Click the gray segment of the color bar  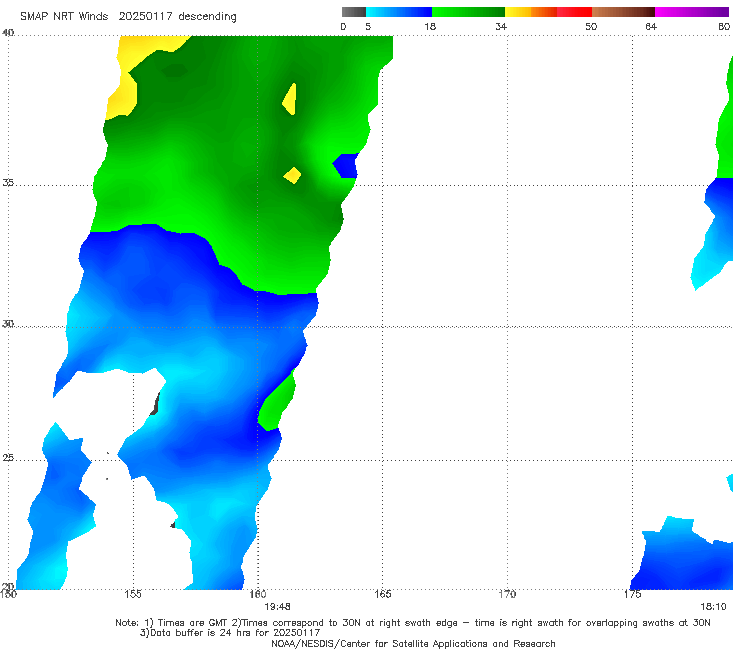354,12
